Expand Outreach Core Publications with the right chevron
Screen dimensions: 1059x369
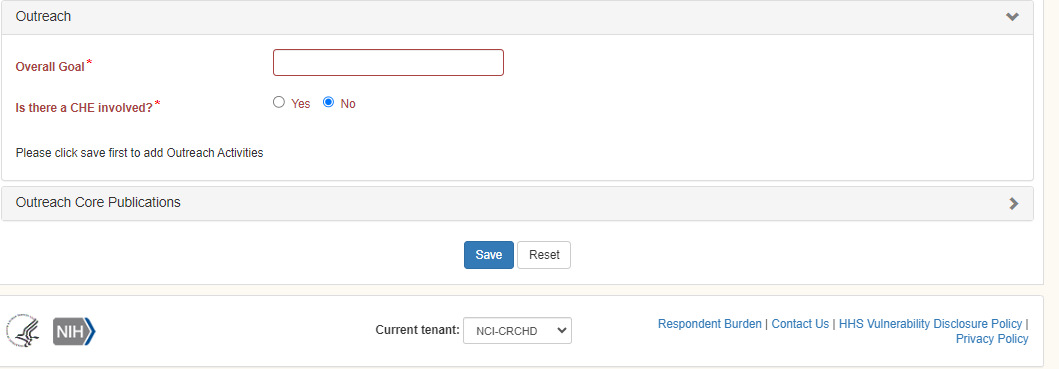point(1013,203)
